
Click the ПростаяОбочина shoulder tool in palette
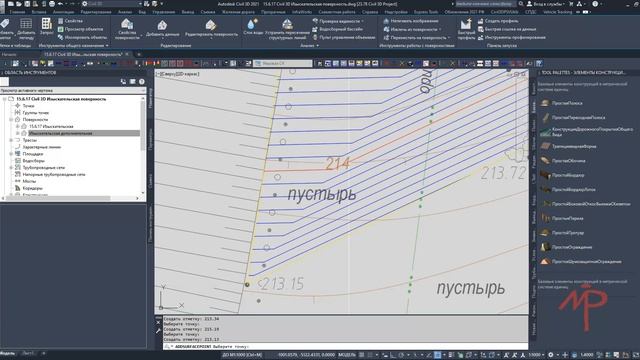(563, 161)
